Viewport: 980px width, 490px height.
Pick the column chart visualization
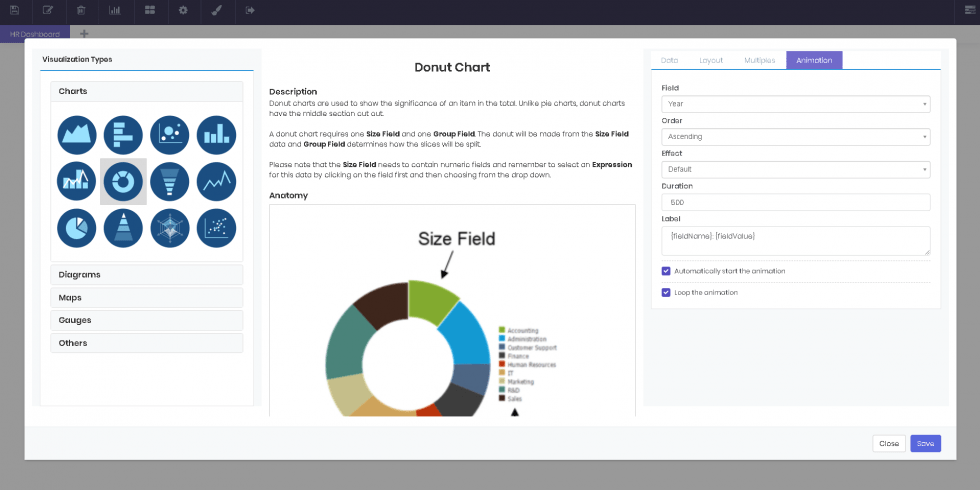[216, 135]
